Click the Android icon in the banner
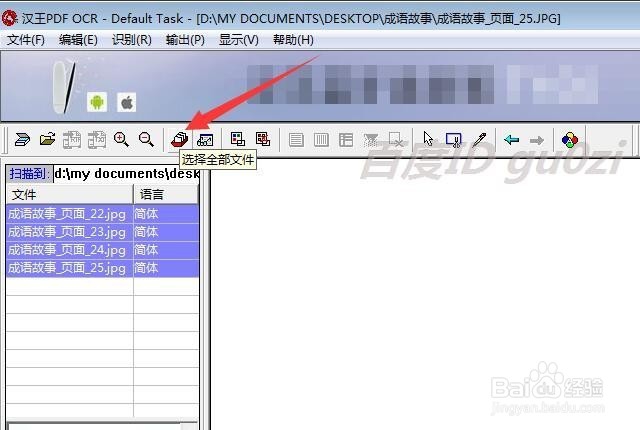Image resolution: width=640 pixels, height=430 pixels. pos(97,102)
